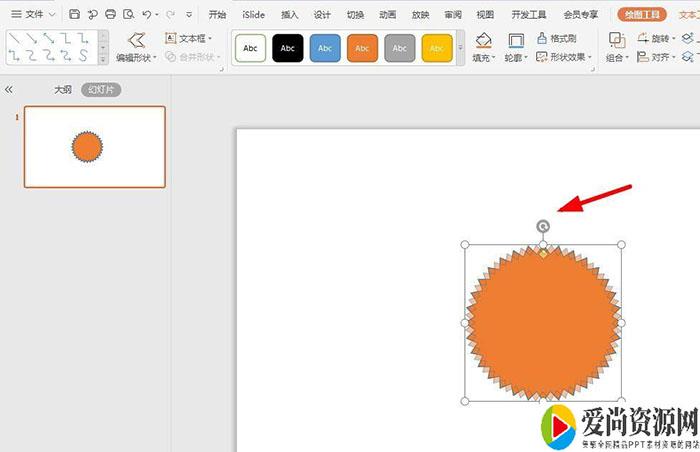Switch to Outline (大纲) view
This screenshot has height=452, width=700.
(63, 90)
